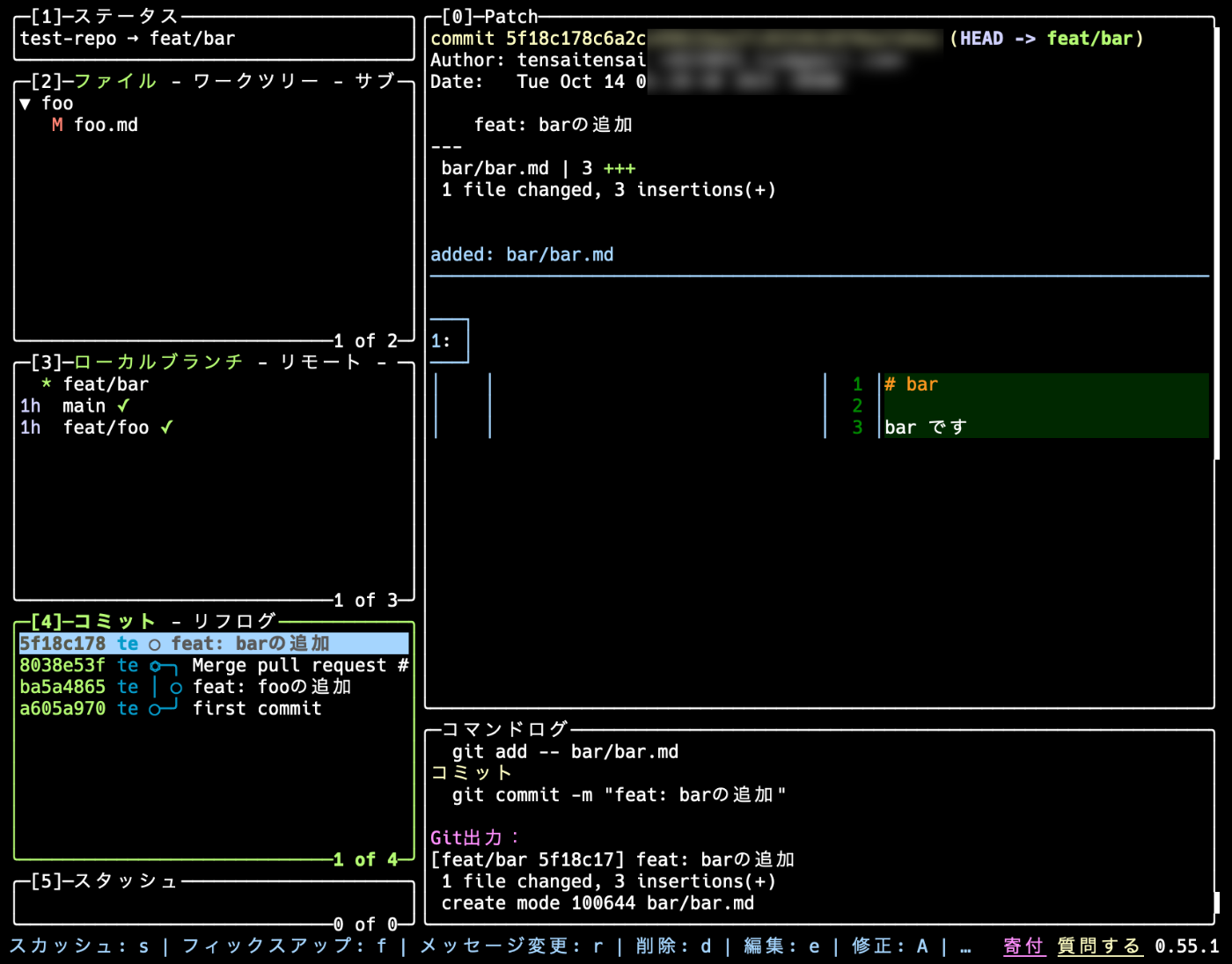Select the a605a970 first commit row
Image resolution: width=1232 pixels, height=964 pixels.
pos(214,708)
